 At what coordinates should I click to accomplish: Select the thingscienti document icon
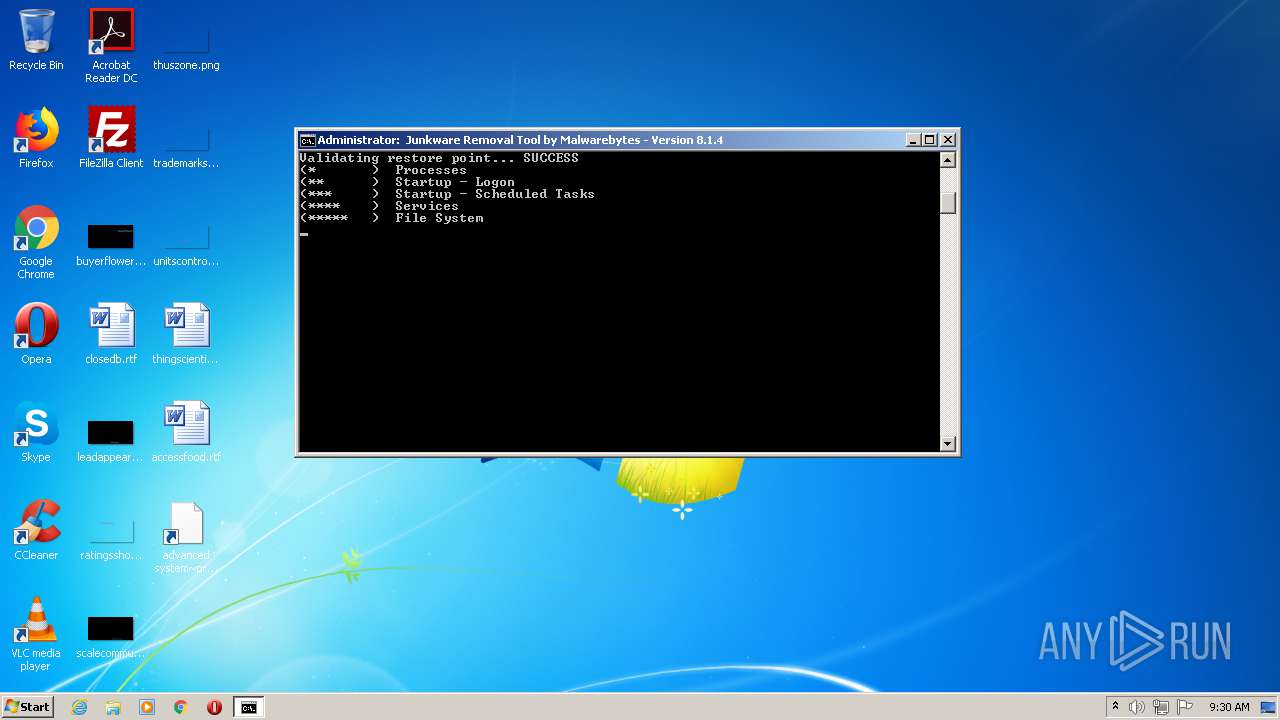[x=186, y=334]
